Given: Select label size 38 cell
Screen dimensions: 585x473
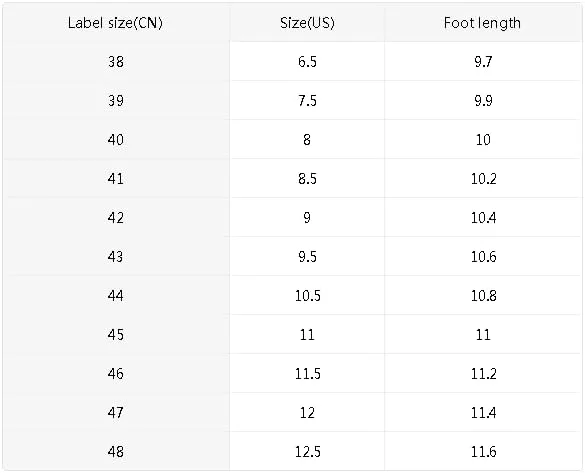Looking at the screenshot, I should (x=116, y=62).
